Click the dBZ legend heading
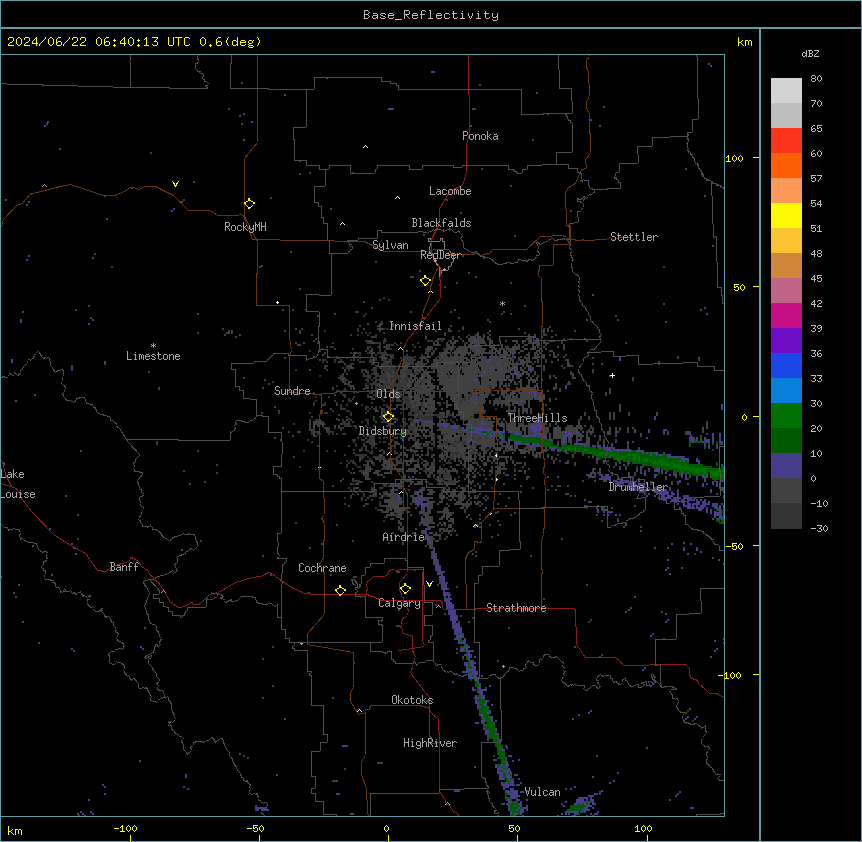Viewport: 862px width, 842px height. [x=810, y=53]
